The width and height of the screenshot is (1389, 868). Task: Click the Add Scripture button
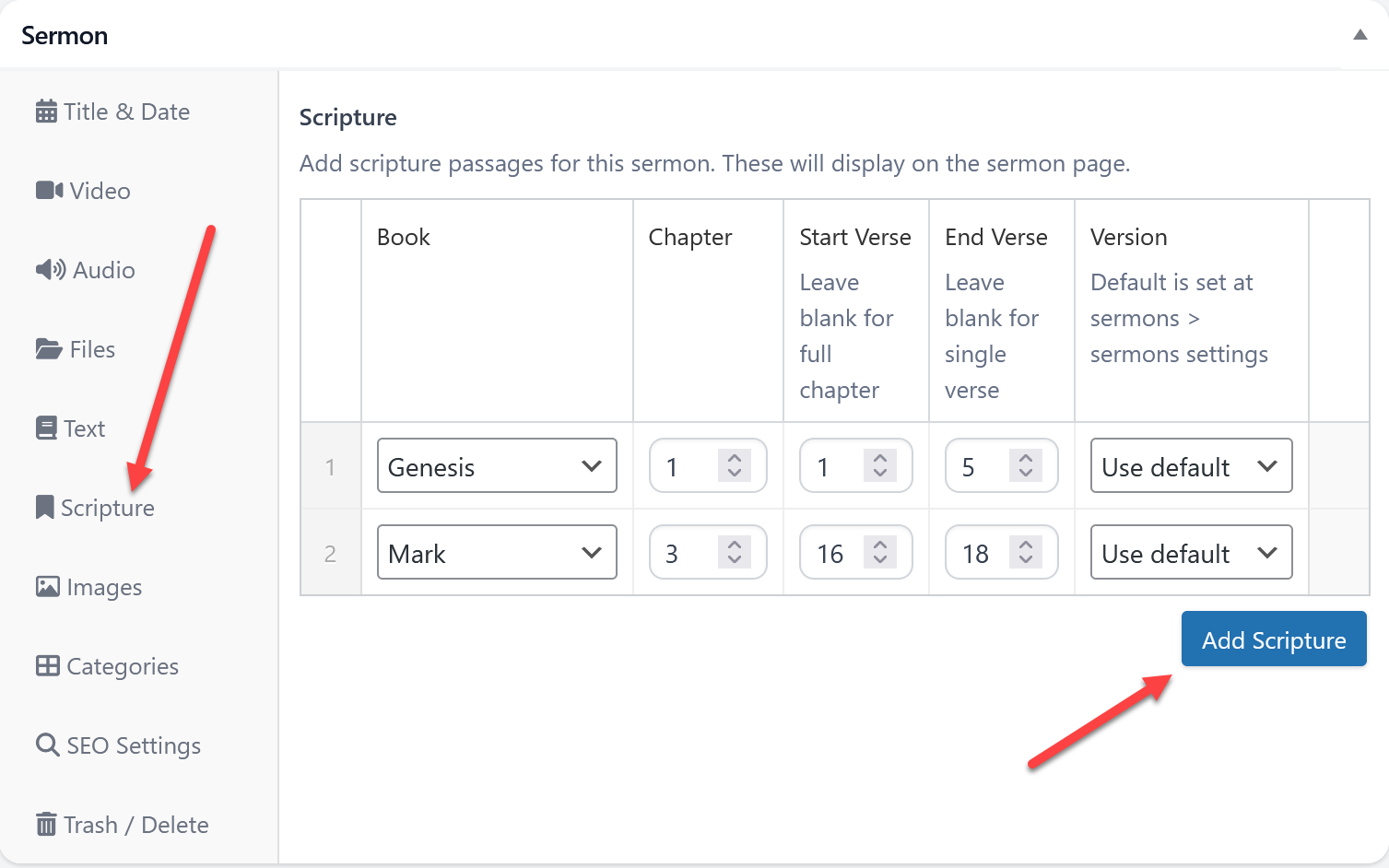(1274, 639)
